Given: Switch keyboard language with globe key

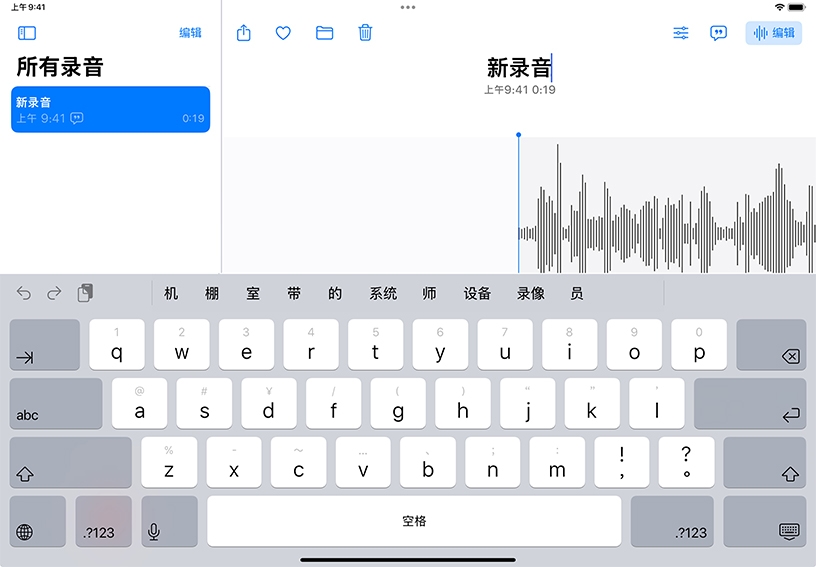Looking at the screenshot, I should click(x=25, y=532).
